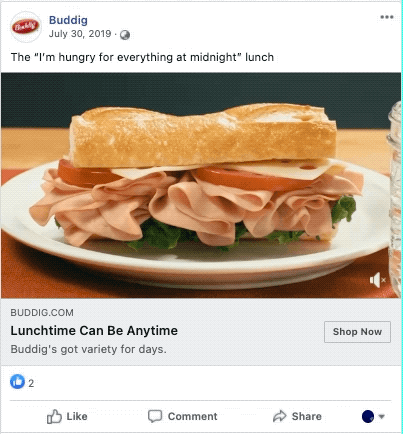The height and width of the screenshot is (434, 403).
Task: Click the Comment button label
Action: 192,416
